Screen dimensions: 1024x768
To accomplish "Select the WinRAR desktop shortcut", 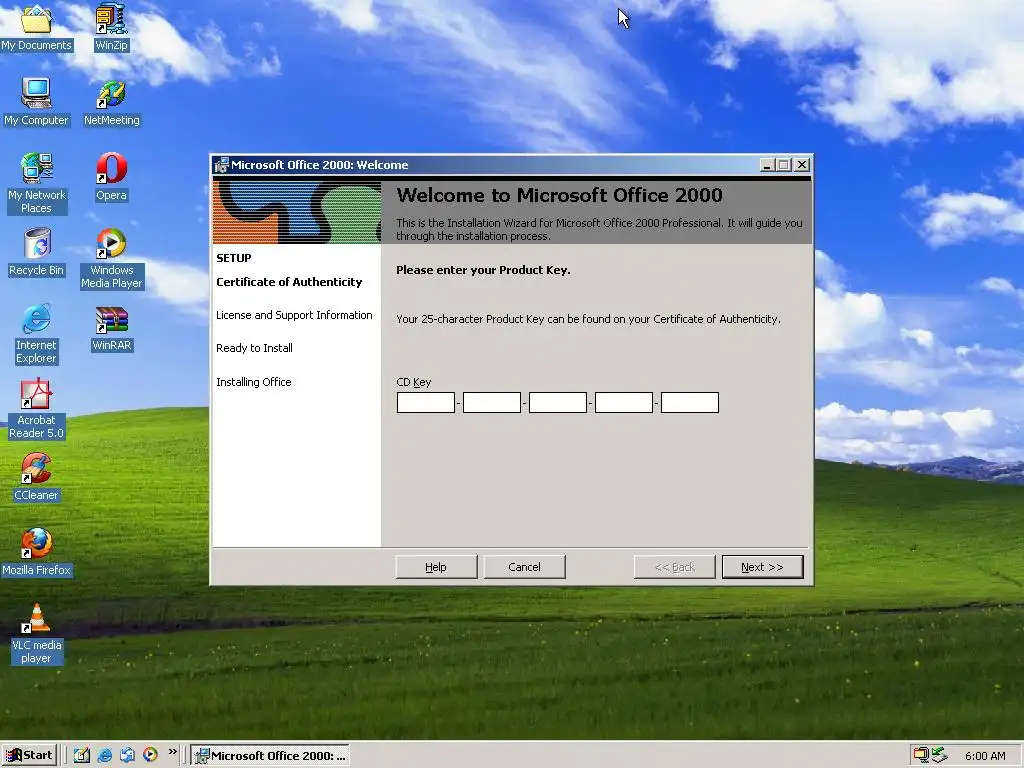I will pos(112,328).
